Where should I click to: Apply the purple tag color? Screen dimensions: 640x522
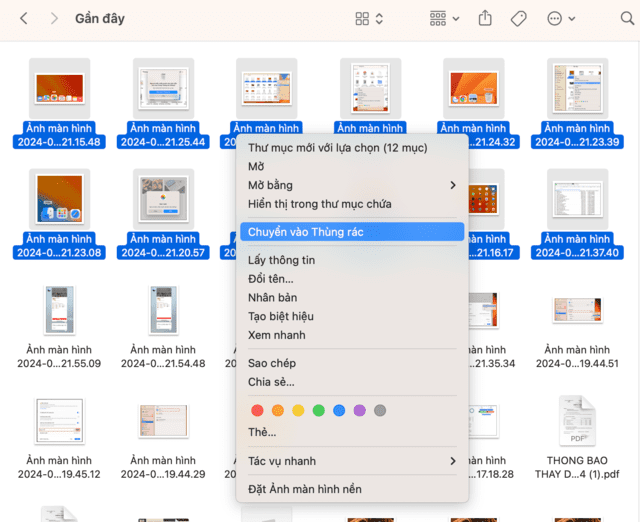pos(359,410)
